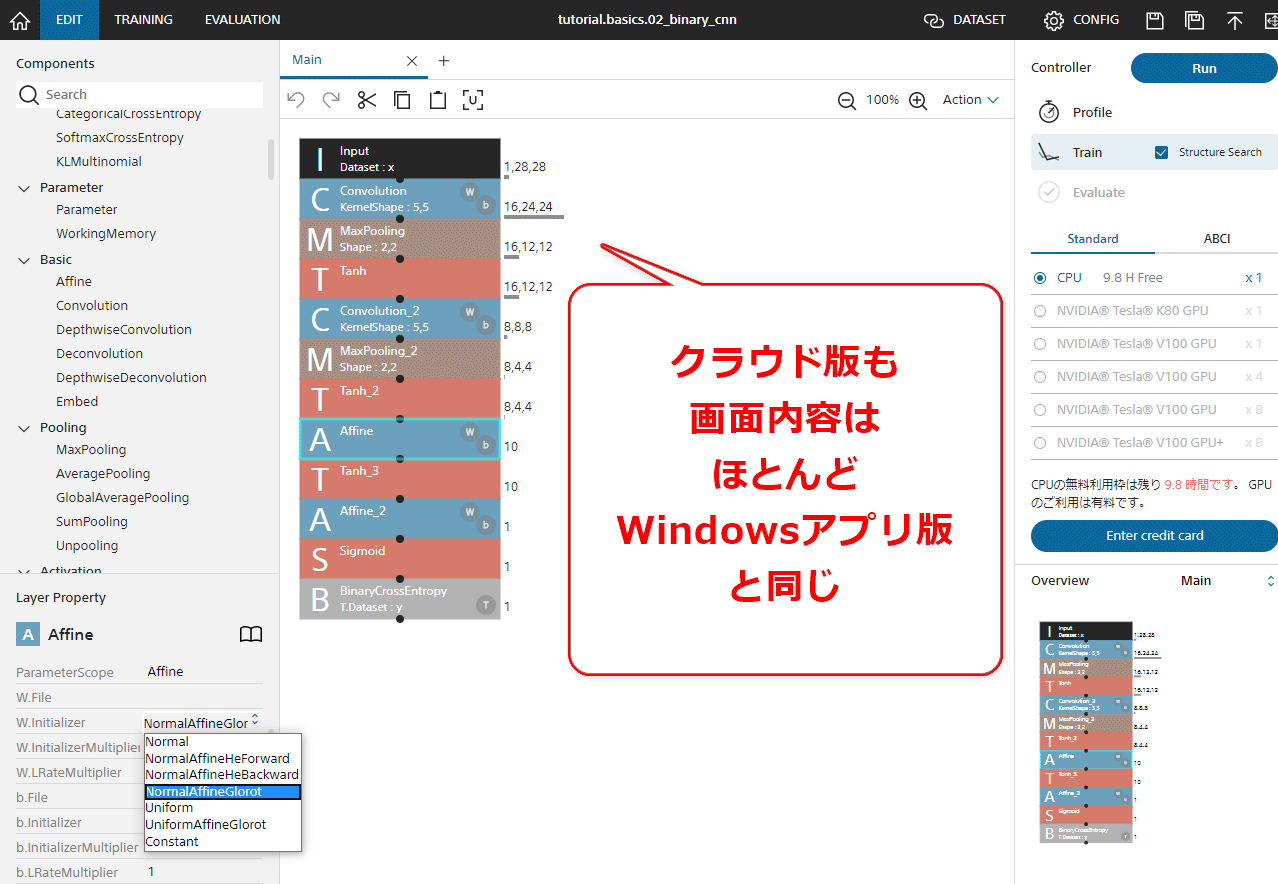The height and width of the screenshot is (884, 1278).
Task: Click the Paste icon in the edit toolbar
Action: tap(436, 99)
